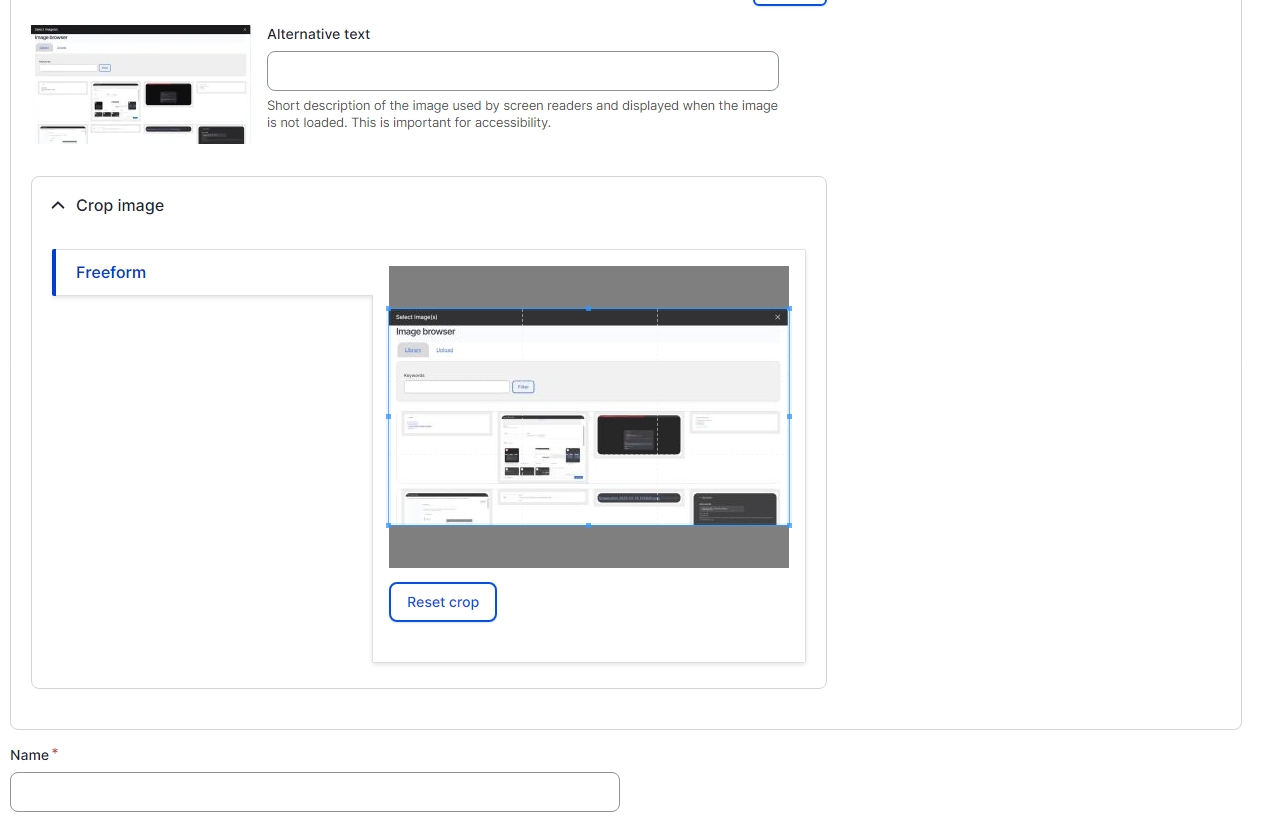Screen dimensions: 1266x823
Task: Click the Reset crop button
Action: pyautogui.click(x=443, y=602)
